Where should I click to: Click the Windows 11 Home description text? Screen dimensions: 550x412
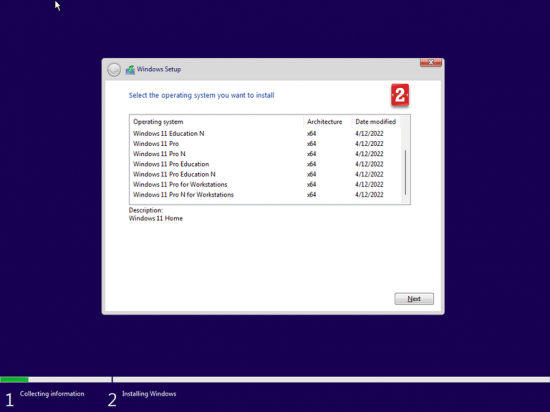coord(156,218)
